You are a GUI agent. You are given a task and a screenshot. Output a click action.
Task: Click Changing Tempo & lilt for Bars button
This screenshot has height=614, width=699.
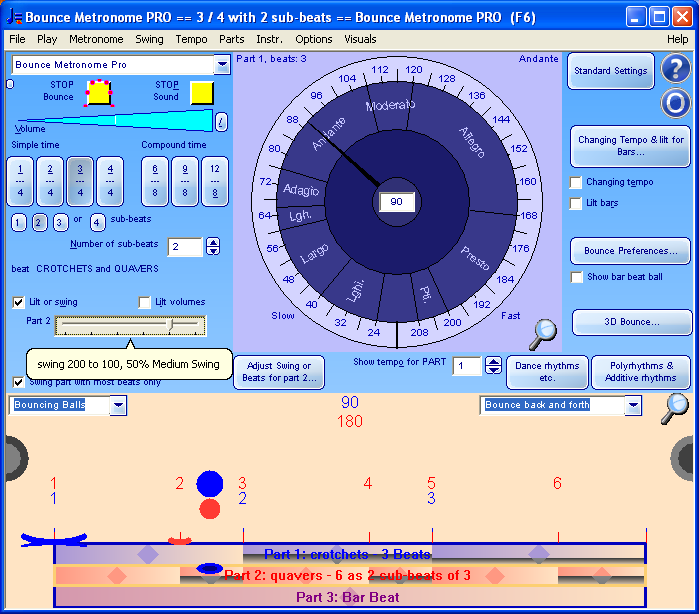[x=630, y=146]
